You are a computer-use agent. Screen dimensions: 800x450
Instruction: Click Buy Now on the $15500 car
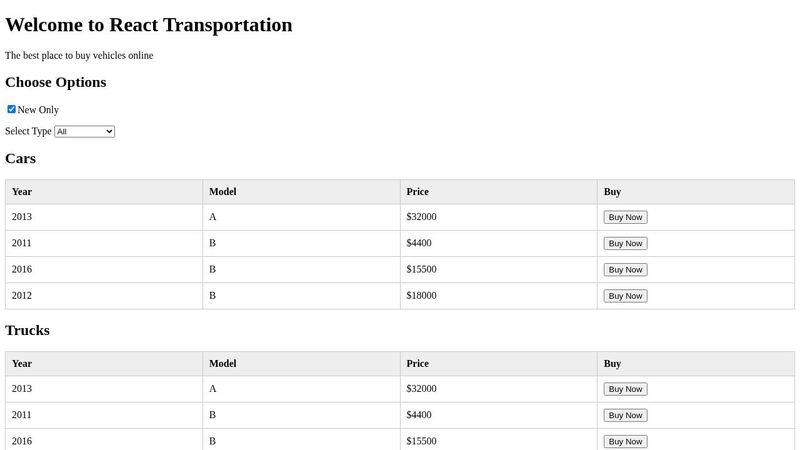click(625, 269)
